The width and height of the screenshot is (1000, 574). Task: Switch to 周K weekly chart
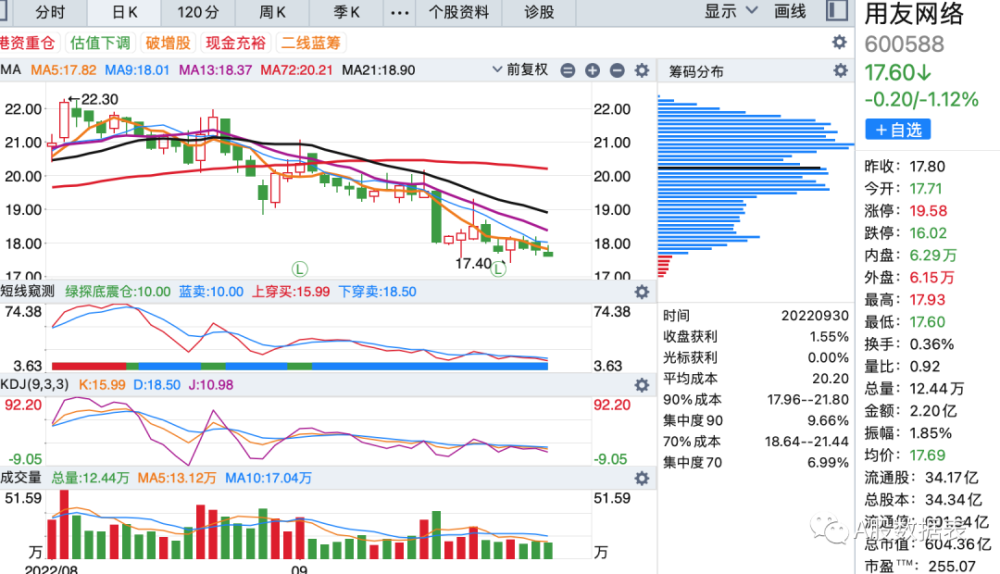click(x=272, y=12)
